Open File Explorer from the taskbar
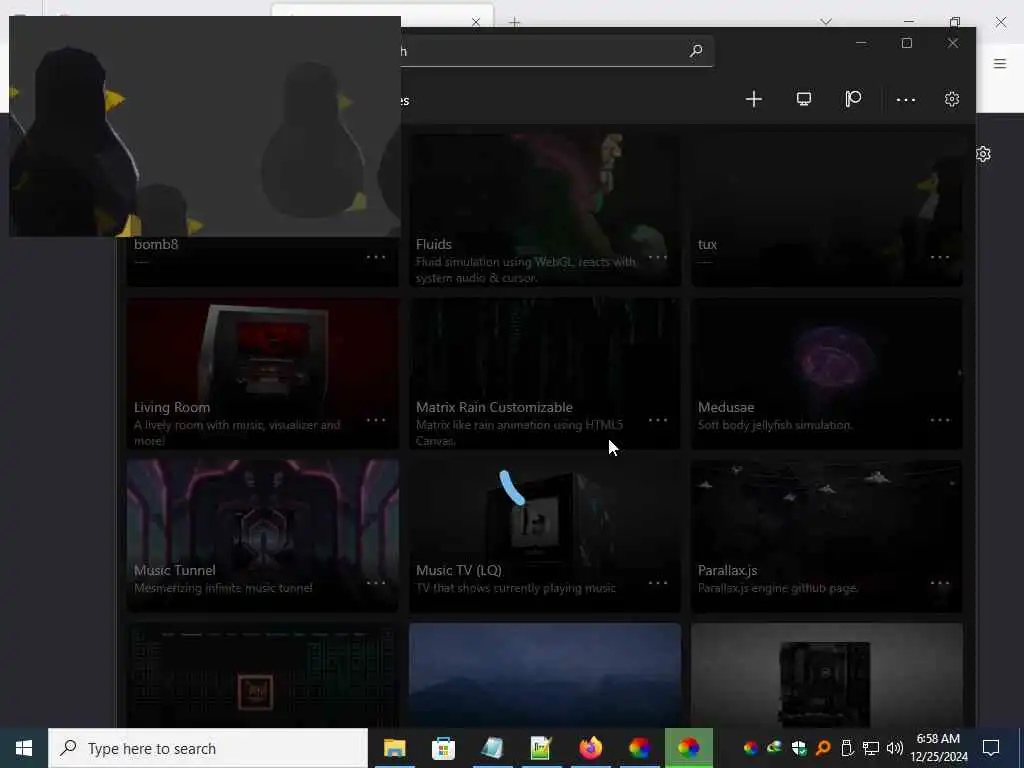Viewport: 1024px width, 768px height. coord(394,748)
